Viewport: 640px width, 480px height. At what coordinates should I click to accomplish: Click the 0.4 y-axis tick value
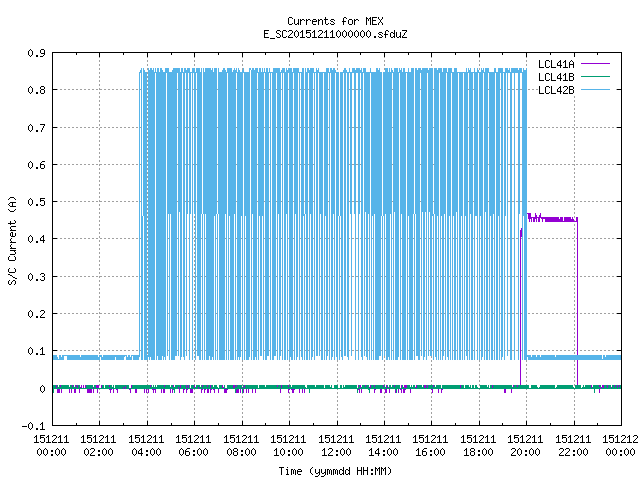36,239
